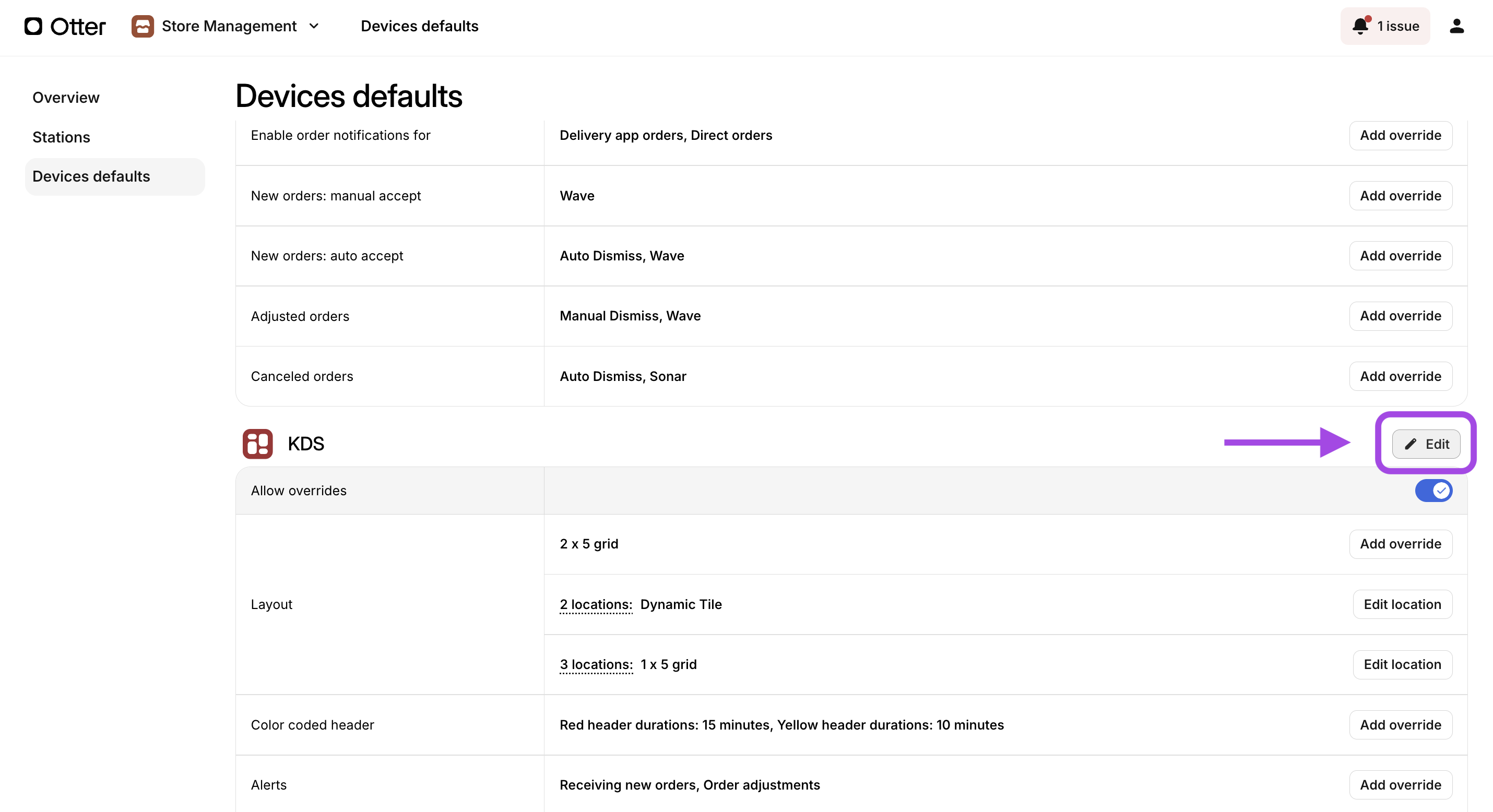
Task: Expand the Store Management dropdown chevron
Action: click(314, 26)
